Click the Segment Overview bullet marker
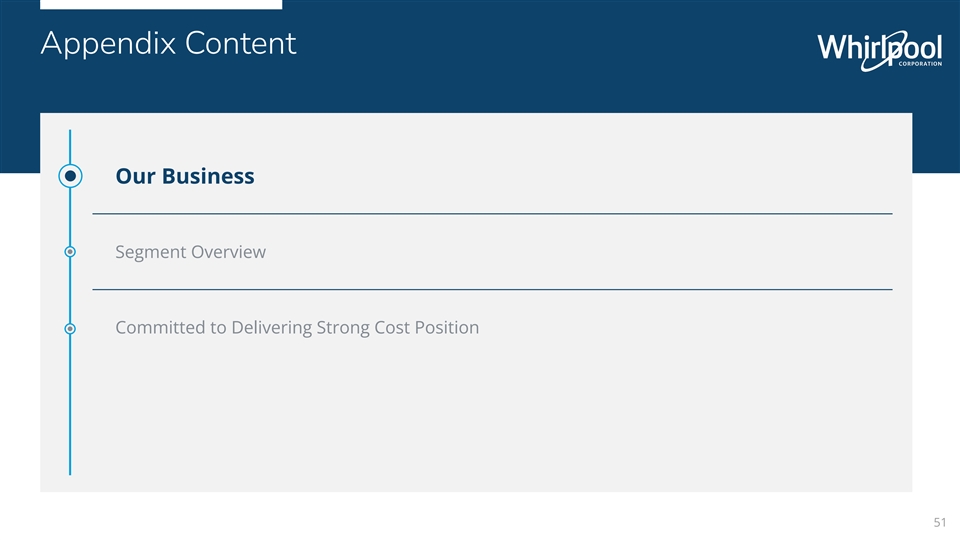 click(x=70, y=252)
